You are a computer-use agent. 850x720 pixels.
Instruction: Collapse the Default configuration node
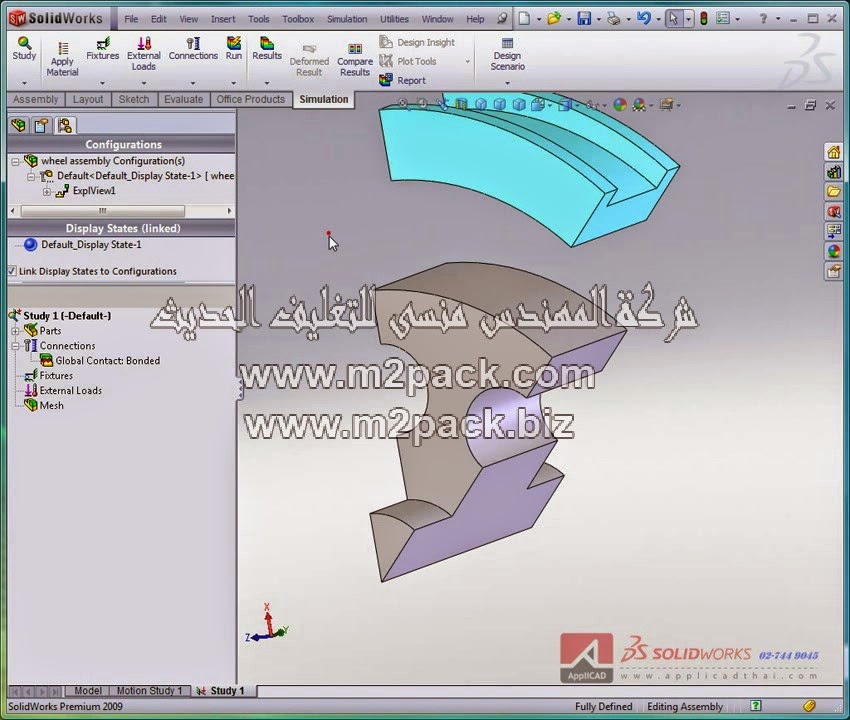point(31,176)
